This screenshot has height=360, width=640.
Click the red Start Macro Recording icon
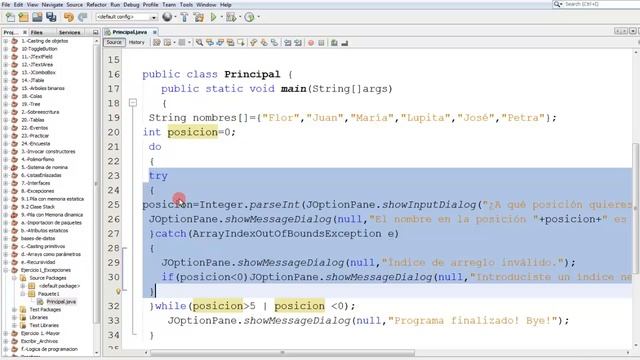pyautogui.click(x=311, y=42)
